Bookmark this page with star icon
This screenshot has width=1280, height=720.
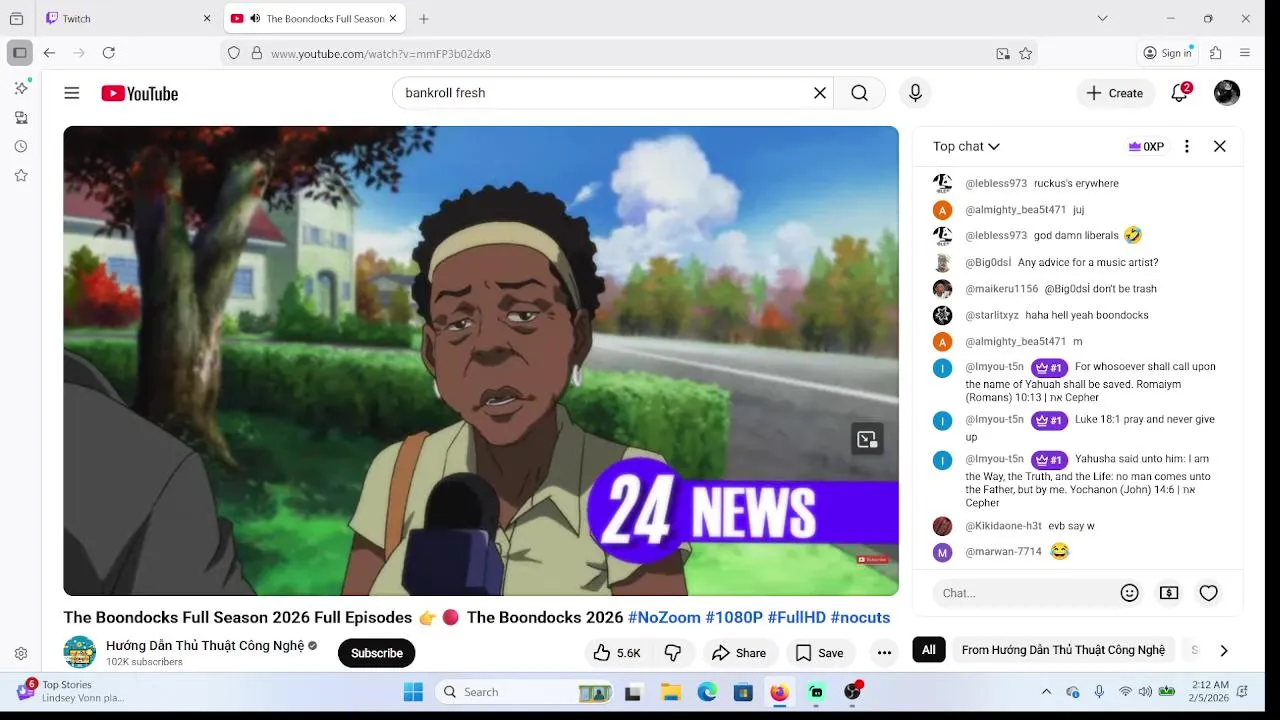click(x=1026, y=53)
